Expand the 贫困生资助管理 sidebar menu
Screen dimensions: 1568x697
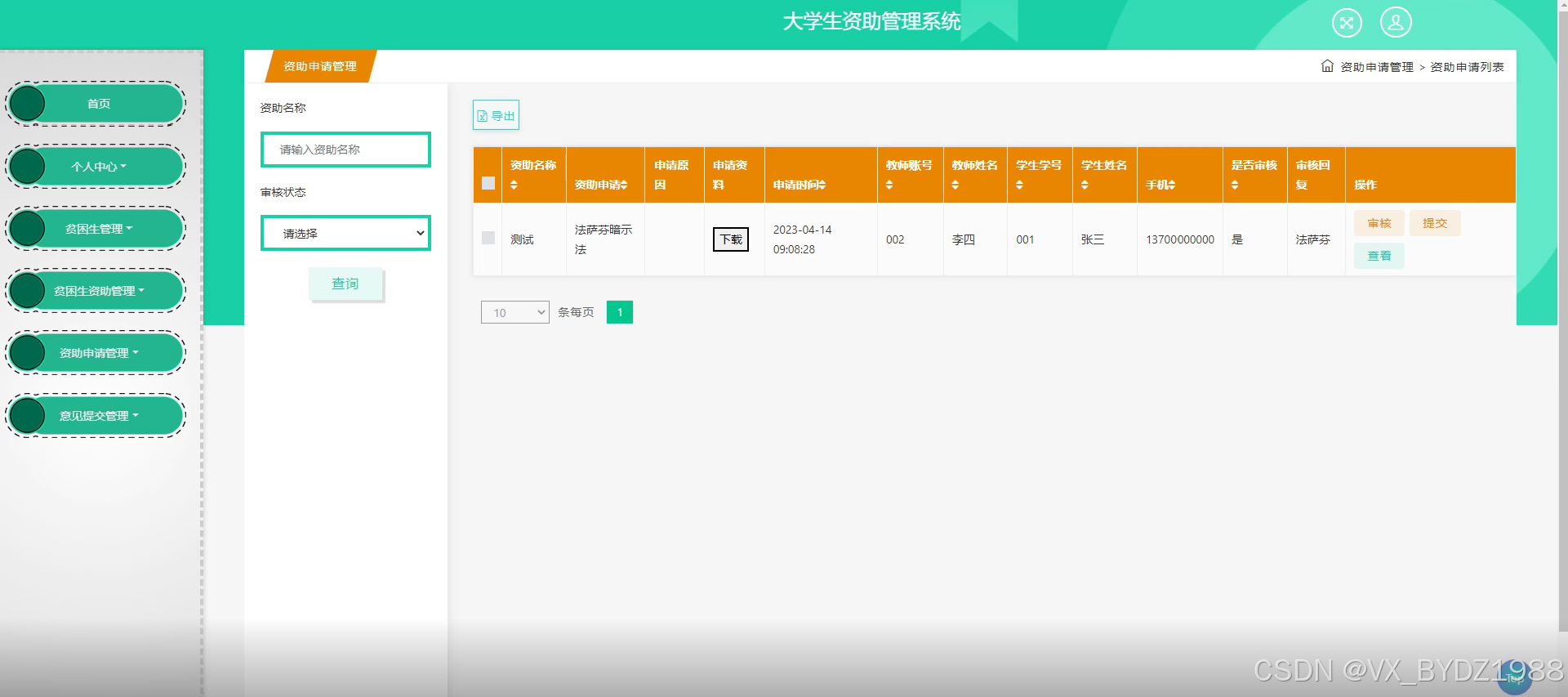tap(96, 291)
